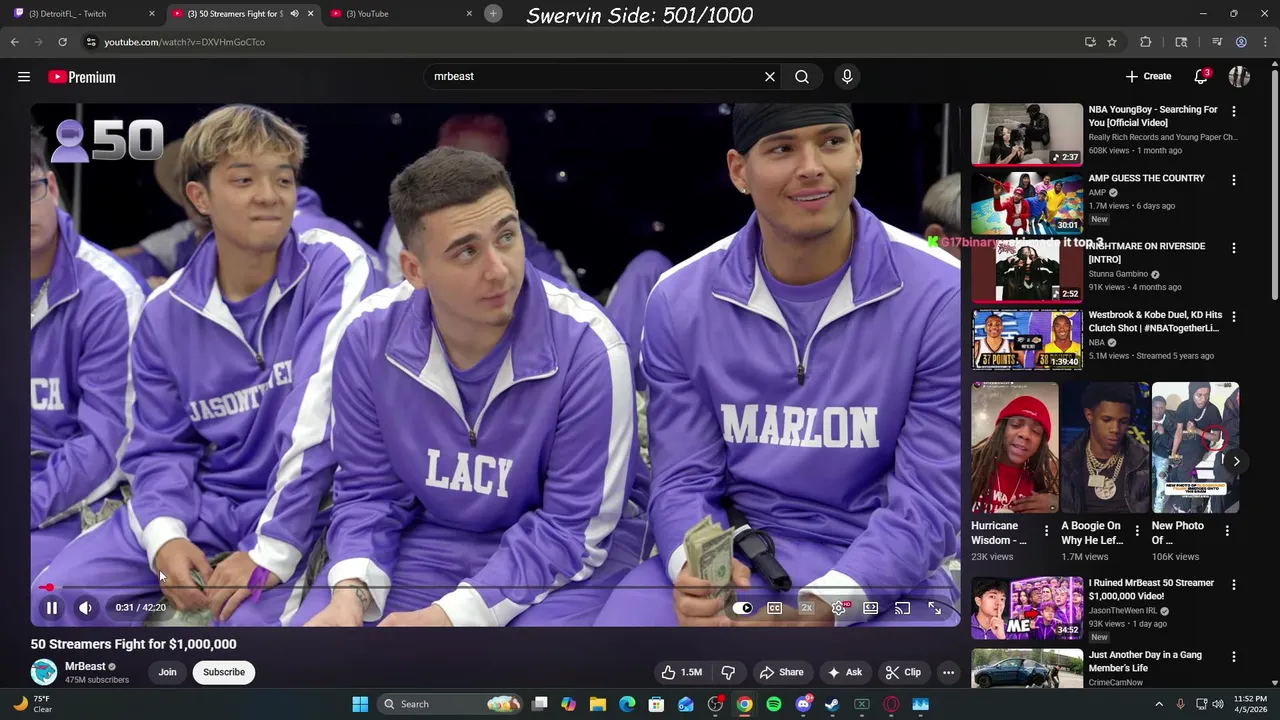This screenshot has height=720, width=1280.
Task: Show next Shorts with the arrow
Action: pyautogui.click(x=1236, y=461)
